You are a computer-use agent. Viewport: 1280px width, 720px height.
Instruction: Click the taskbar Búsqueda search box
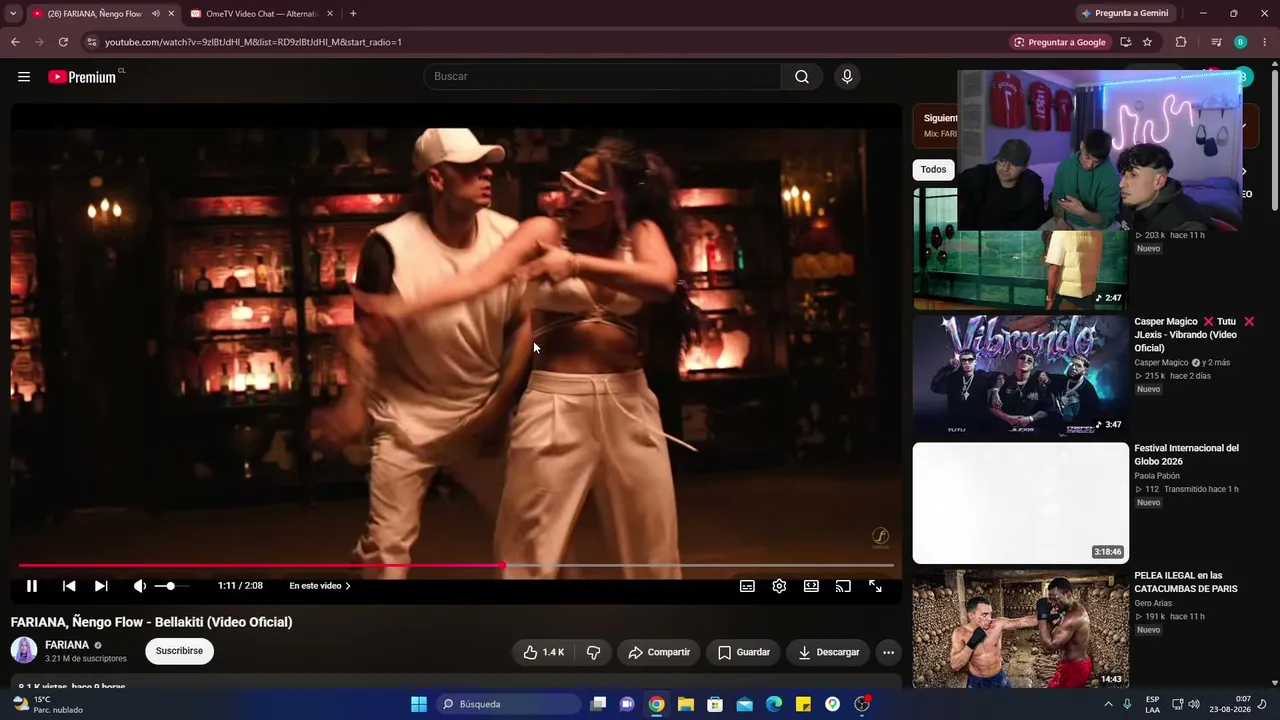tap(509, 704)
